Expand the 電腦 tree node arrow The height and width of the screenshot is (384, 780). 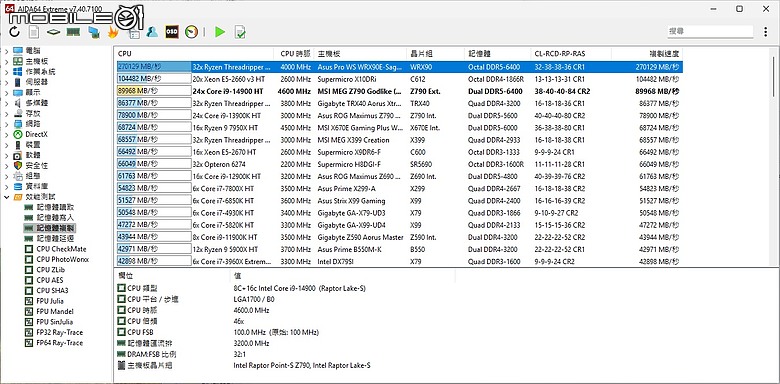pos(6,50)
